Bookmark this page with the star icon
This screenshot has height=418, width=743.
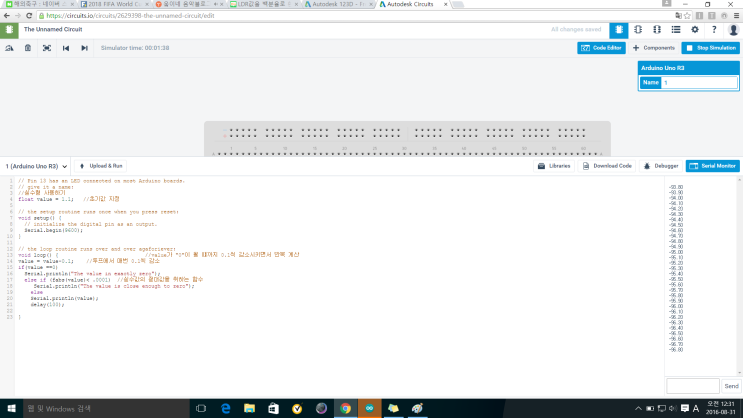(687, 16)
